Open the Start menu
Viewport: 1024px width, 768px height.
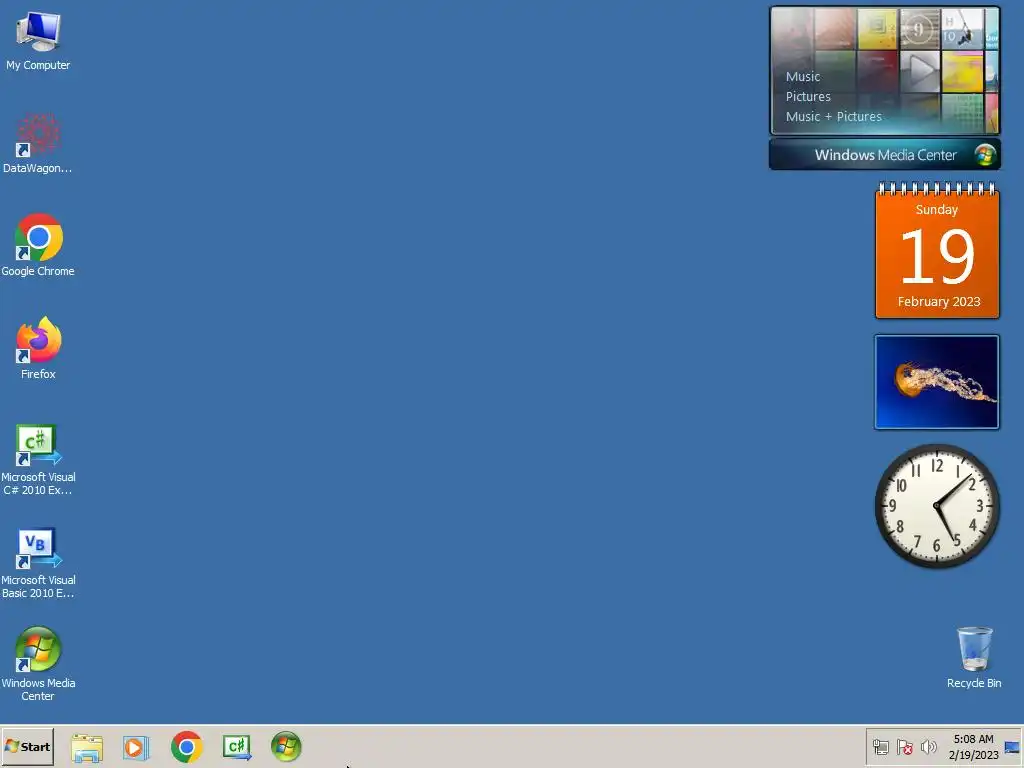[27, 746]
